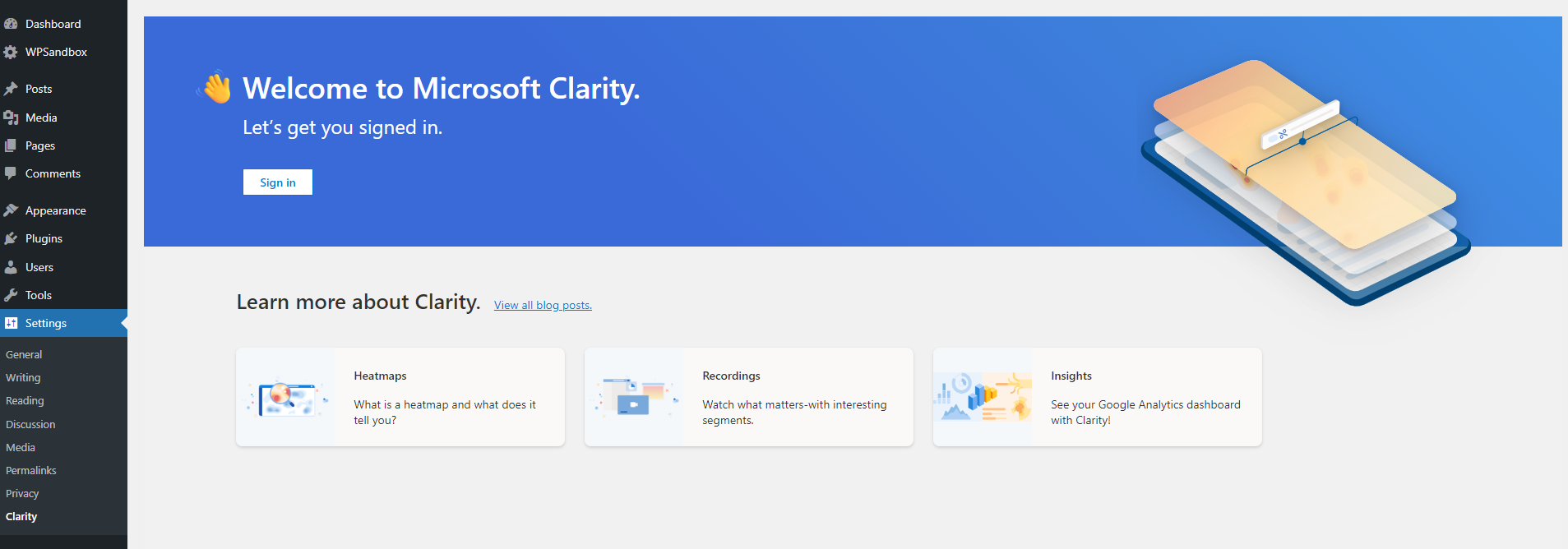Open the View all blog posts link
This screenshot has width=1568, height=549.
[x=543, y=305]
